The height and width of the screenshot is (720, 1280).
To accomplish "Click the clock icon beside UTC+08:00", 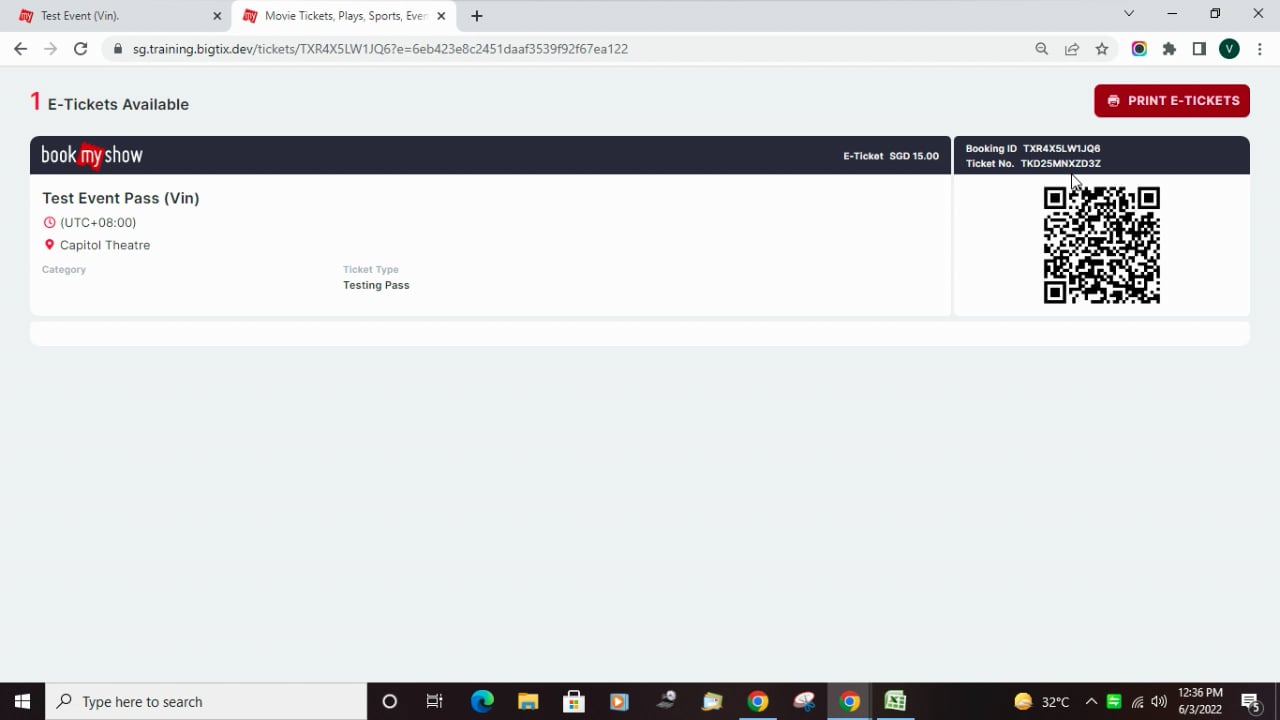I will click(x=49, y=223).
